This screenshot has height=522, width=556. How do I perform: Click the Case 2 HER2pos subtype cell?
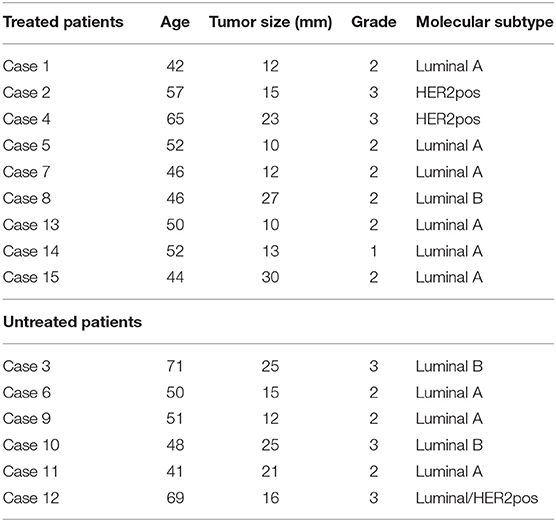[448, 93]
